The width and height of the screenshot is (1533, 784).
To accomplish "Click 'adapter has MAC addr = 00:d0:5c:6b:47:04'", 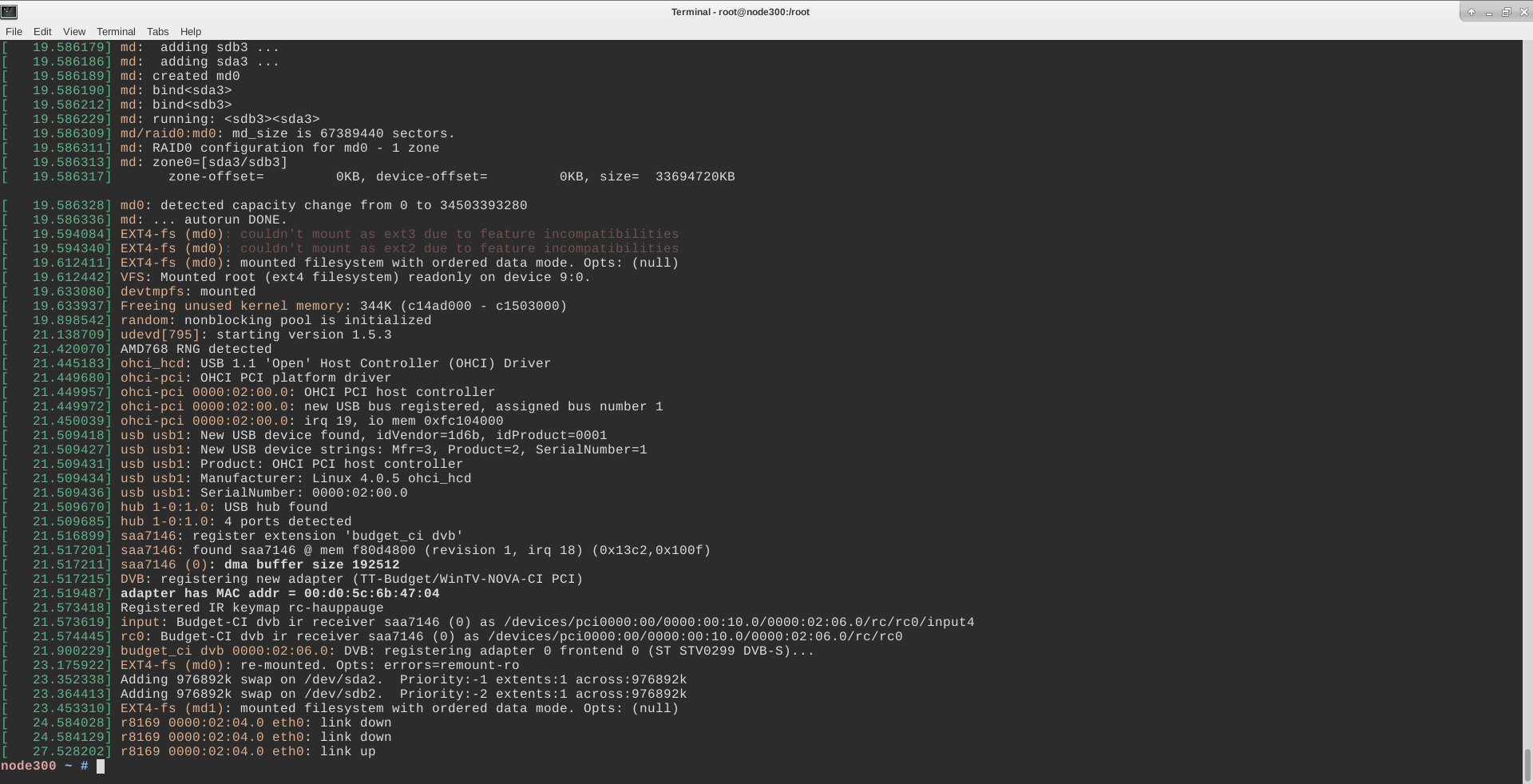I will [x=279, y=593].
